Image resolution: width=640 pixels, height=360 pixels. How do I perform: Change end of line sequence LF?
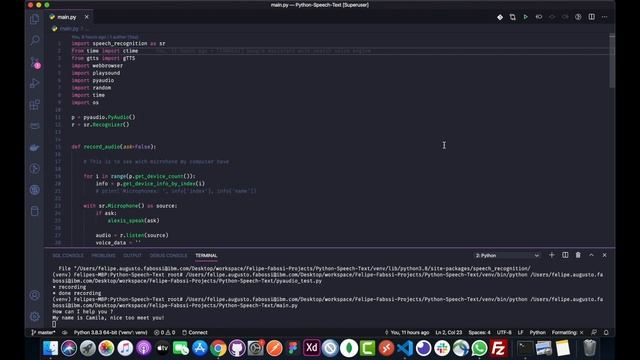[x=520, y=333]
